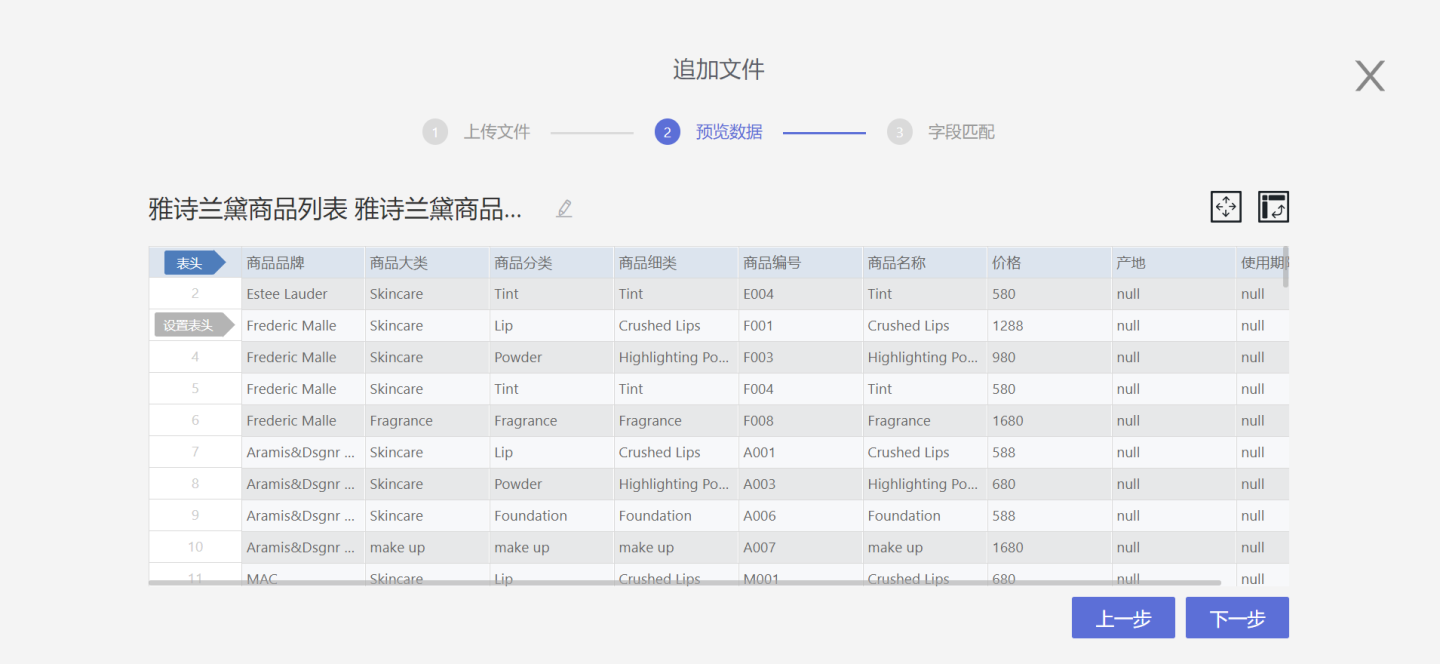This screenshot has width=1440, height=664.
Task: Click the 价格 column header
Action: click(x=1006, y=263)
